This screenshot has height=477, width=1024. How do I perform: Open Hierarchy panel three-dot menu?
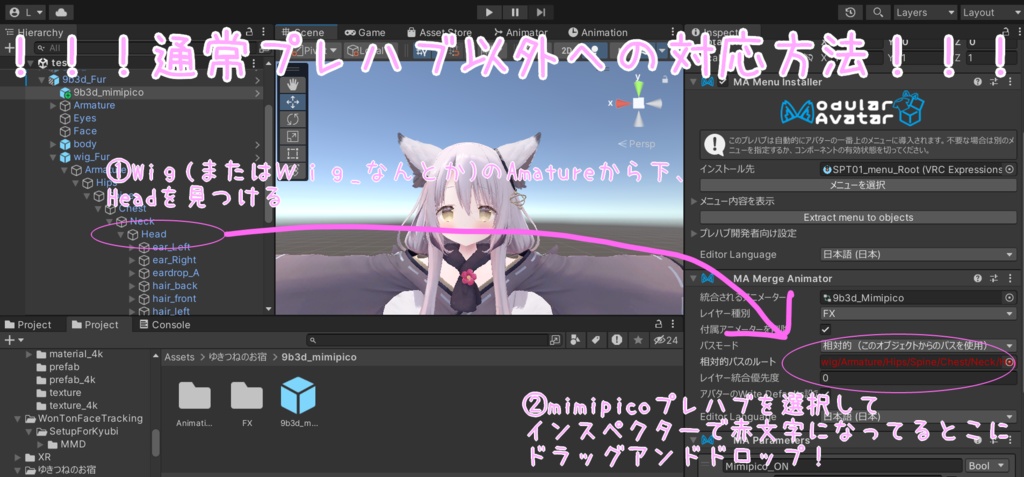coord(263,31)
